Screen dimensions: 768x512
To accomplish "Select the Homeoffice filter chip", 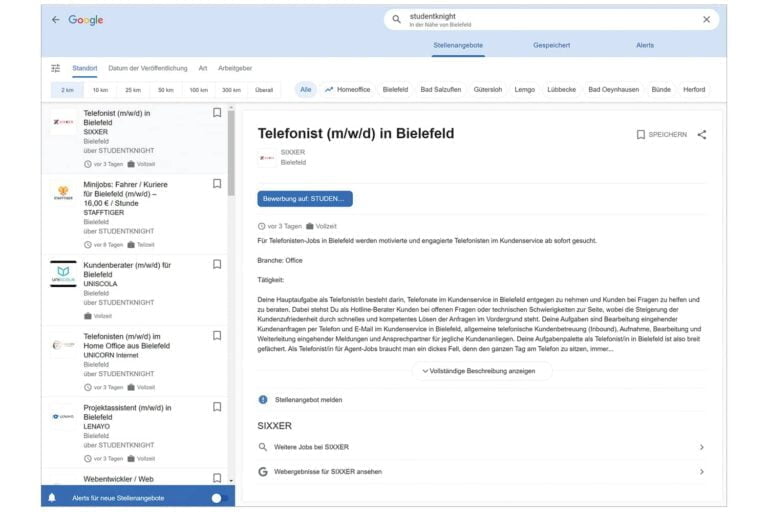I will pyautogui.click(x=347, y=90).
